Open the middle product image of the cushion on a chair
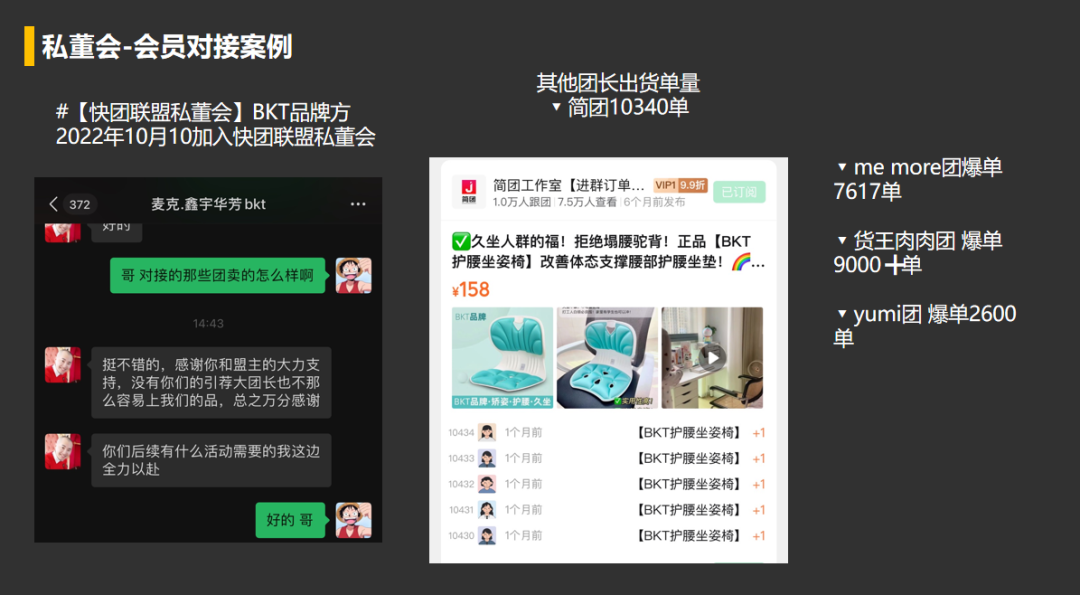Image resolution: width=1080 pixels, height=595 pixels. point(607,357)
